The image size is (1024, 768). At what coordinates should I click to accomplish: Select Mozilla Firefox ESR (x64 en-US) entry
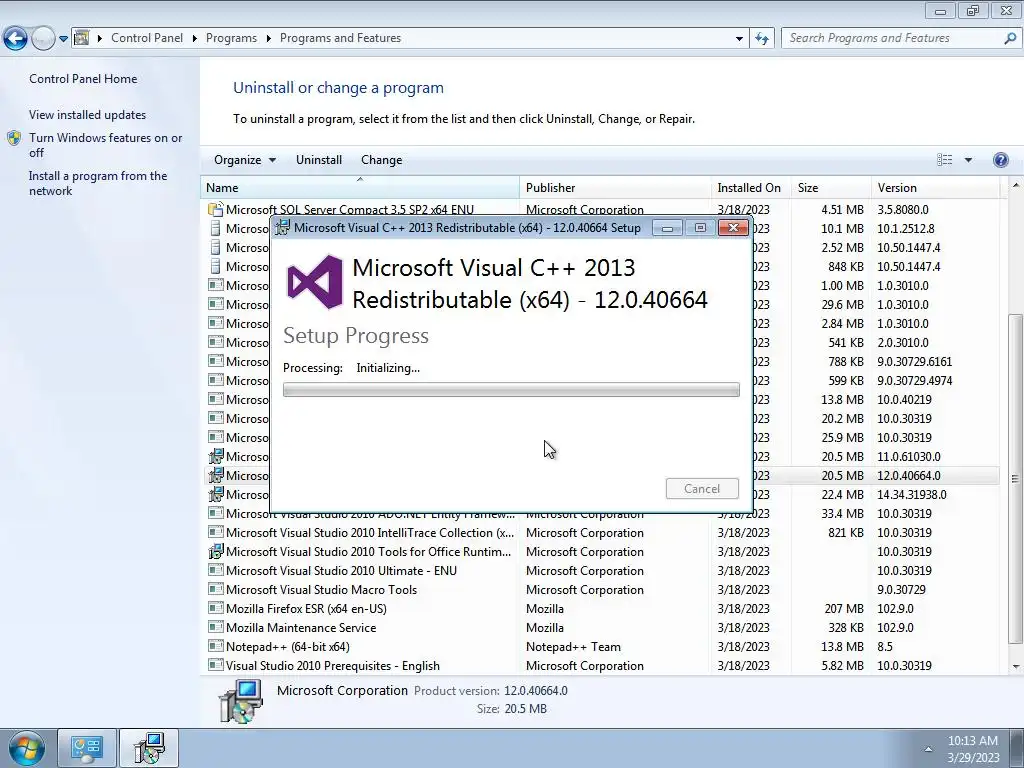600,609
